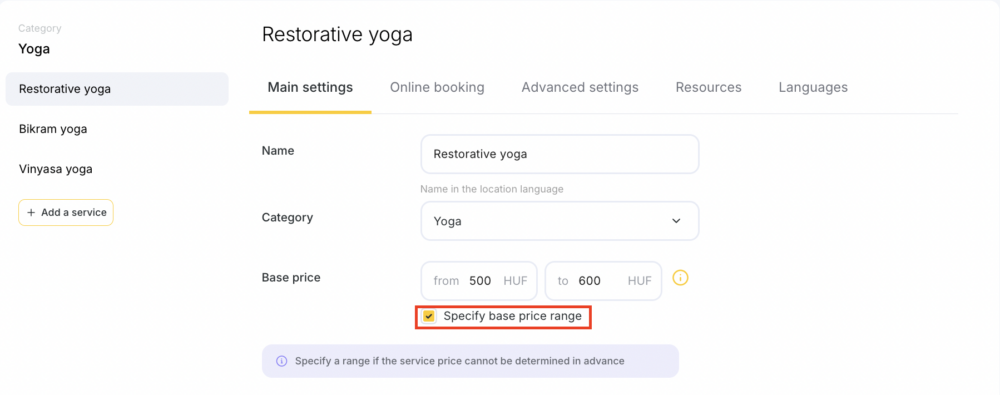
Task: Click the chevron arrow in Category field
Action: click(x=676, y=221)
